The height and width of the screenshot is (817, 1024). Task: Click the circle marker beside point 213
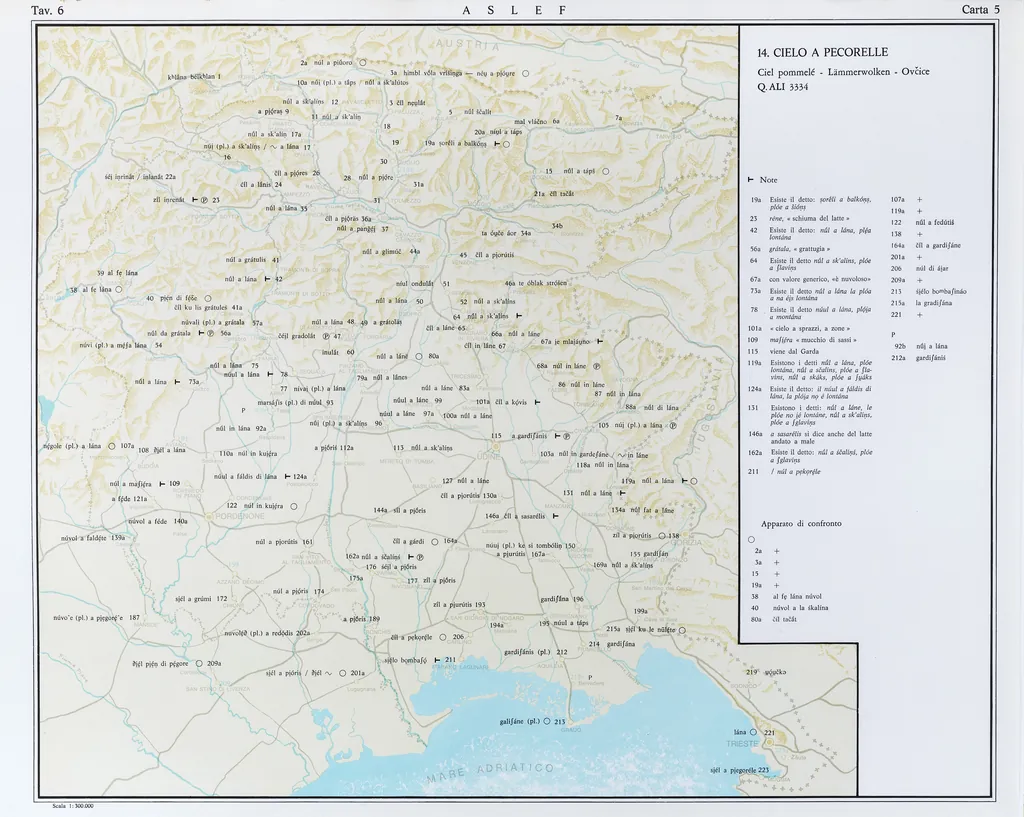[x=548, y=721]
